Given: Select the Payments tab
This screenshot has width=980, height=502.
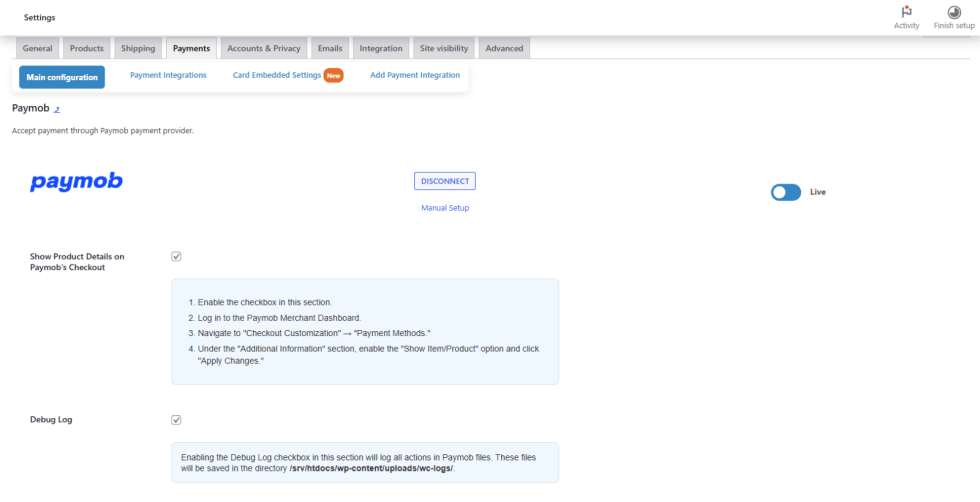Looking at the screenshot, I should [x=191, y=48].
